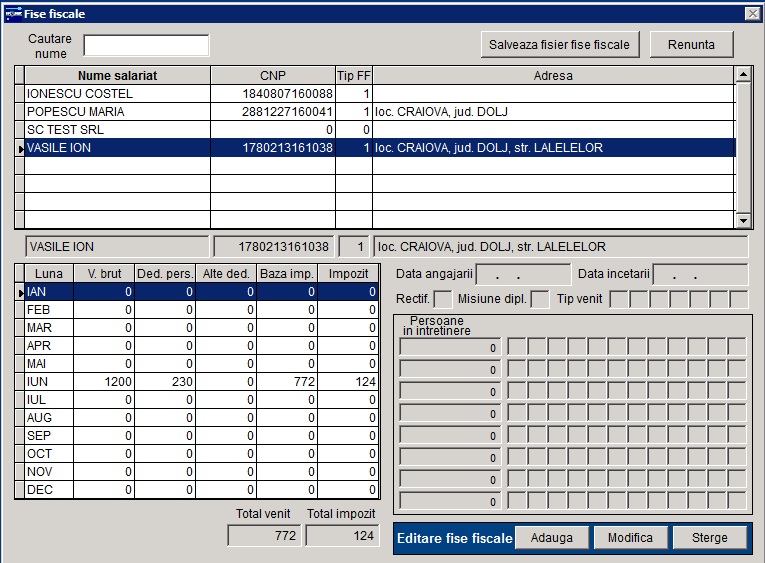Viewport: 765px width, 563px height.
Task: Click the Total impozit field showing 124
Action: click(x=342, y=536)
